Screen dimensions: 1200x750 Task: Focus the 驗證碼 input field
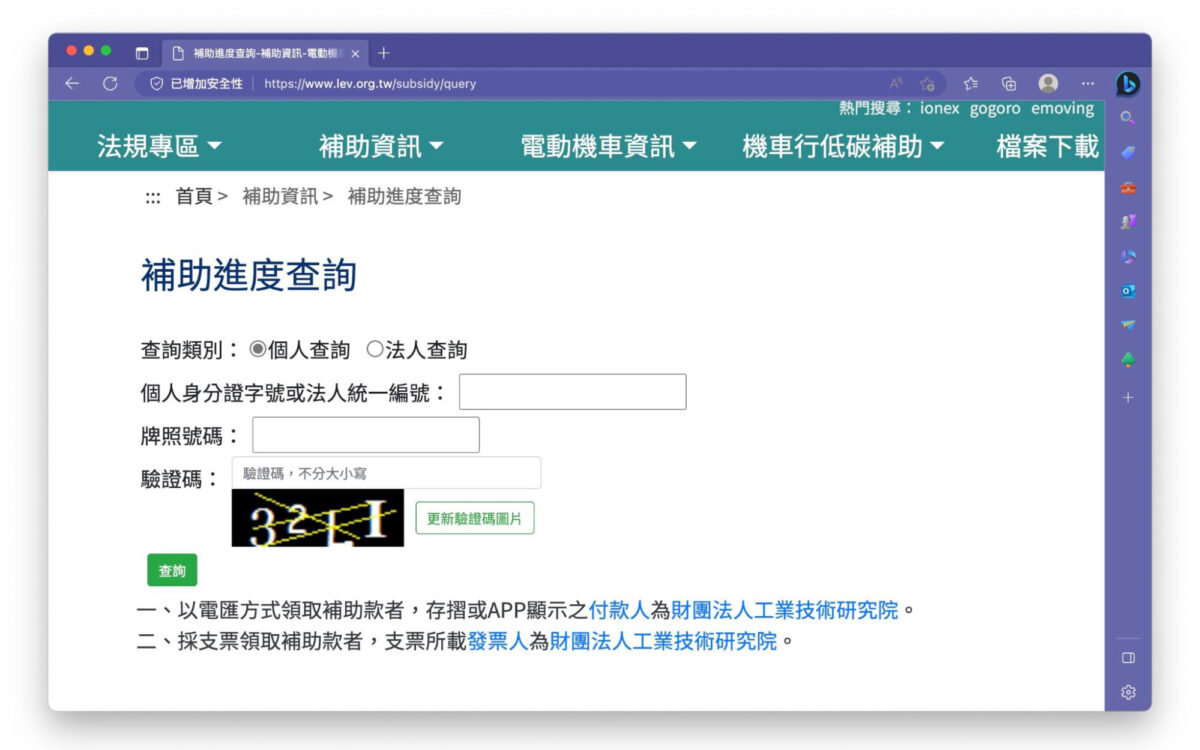point(386,473)
